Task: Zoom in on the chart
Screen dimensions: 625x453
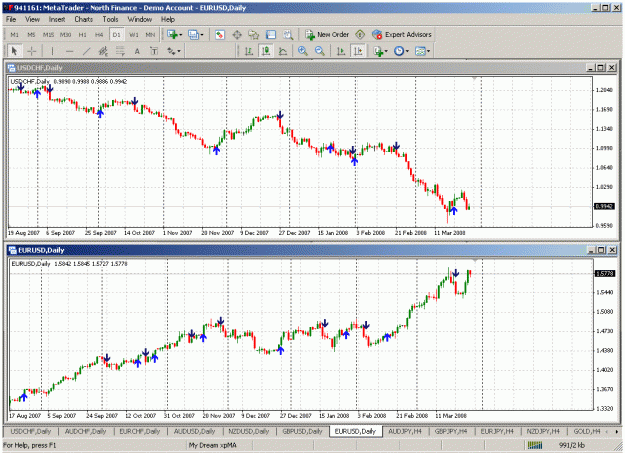Action: coord(303,51)
